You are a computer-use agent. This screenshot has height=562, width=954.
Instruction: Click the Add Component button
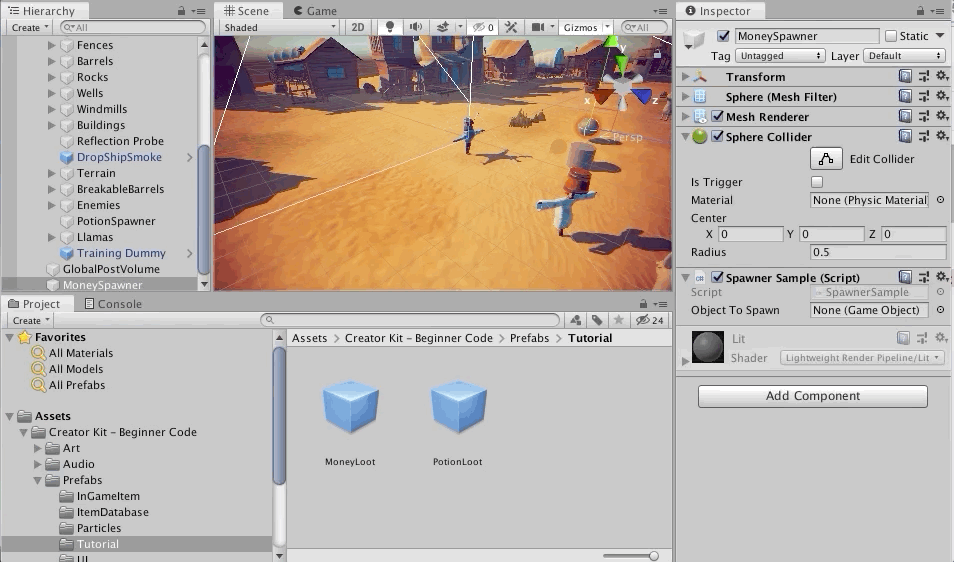[x=812, y=396]
